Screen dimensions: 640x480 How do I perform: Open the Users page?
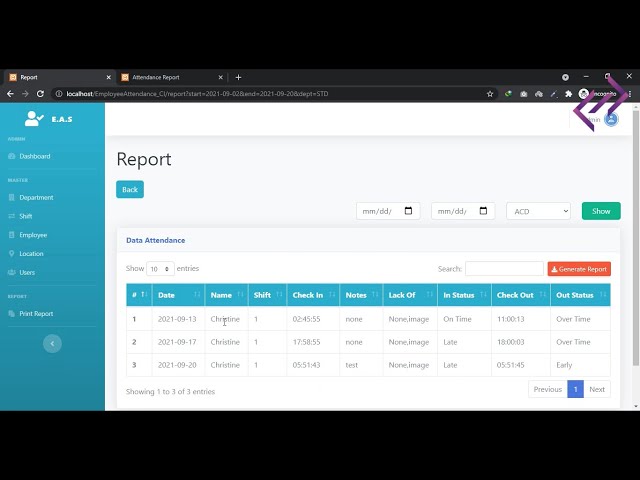[x=22, y=272]
